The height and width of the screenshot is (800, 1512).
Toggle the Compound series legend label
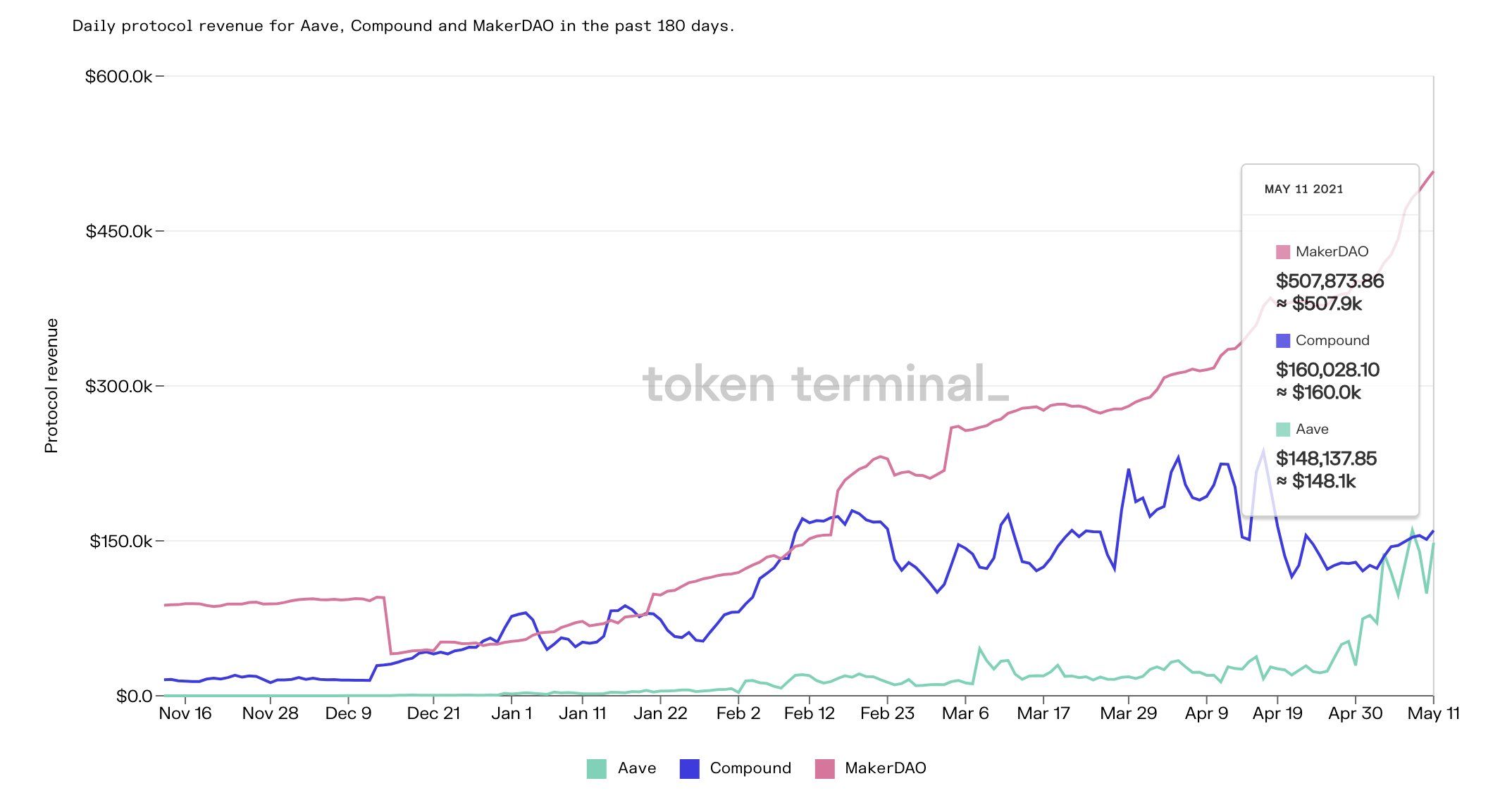(750, 768)
